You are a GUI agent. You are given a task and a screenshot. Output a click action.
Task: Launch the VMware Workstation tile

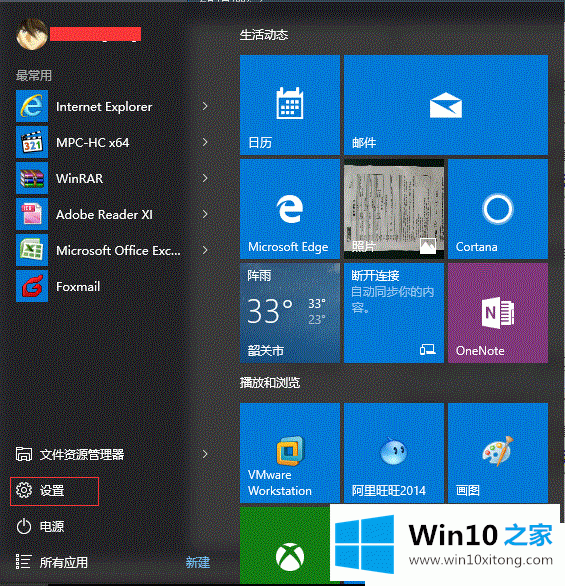[290, 453]
